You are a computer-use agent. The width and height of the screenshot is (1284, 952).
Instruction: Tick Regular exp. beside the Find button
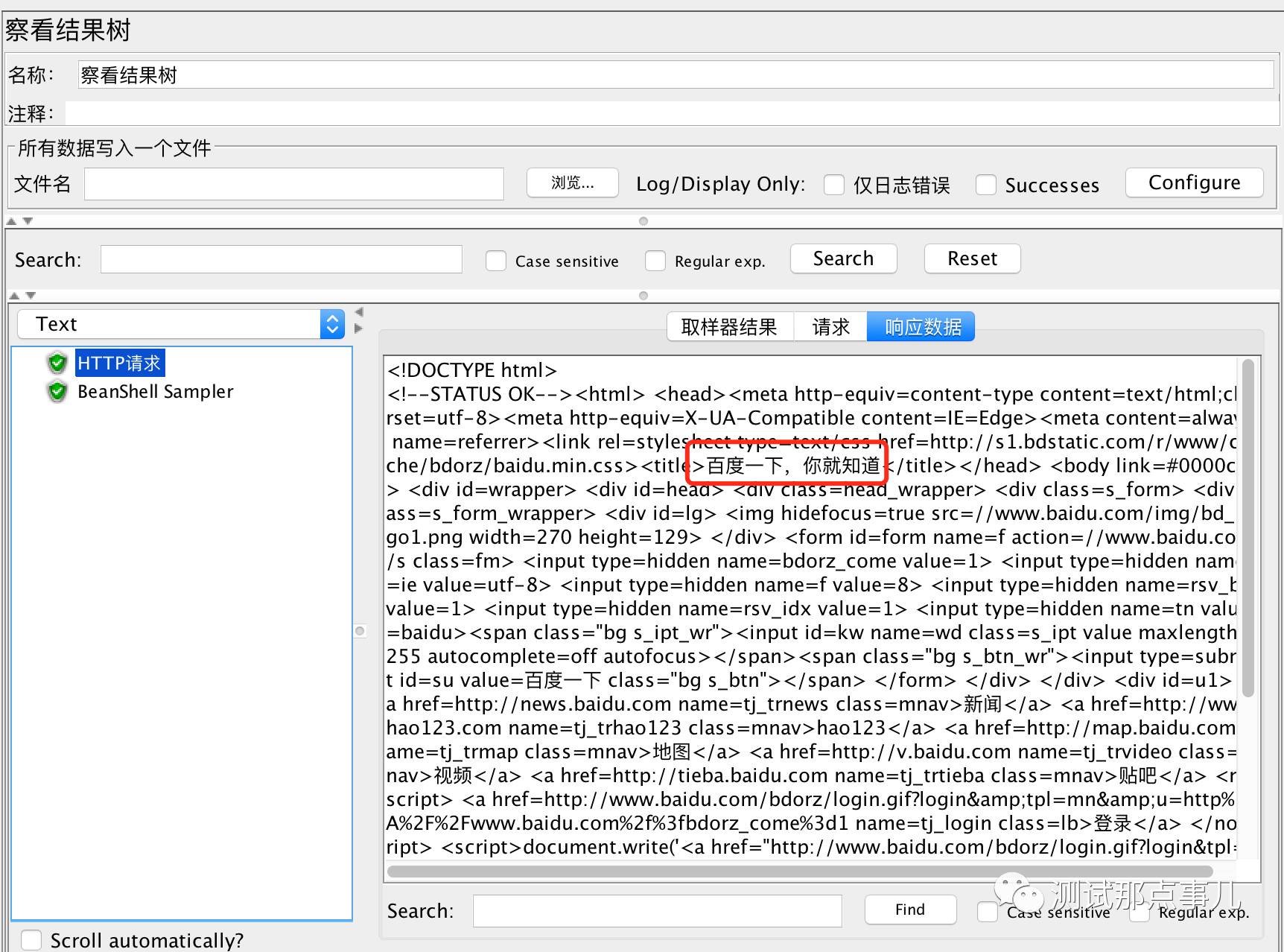(1140, 911)
